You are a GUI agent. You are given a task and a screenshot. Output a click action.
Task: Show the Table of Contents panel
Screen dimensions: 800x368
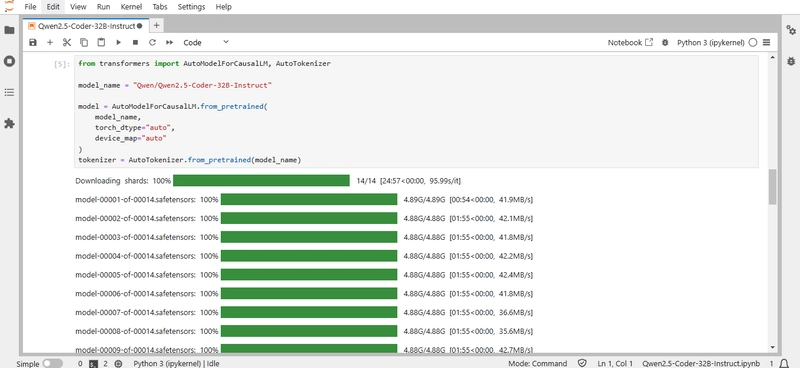click(x=9, y=92)
